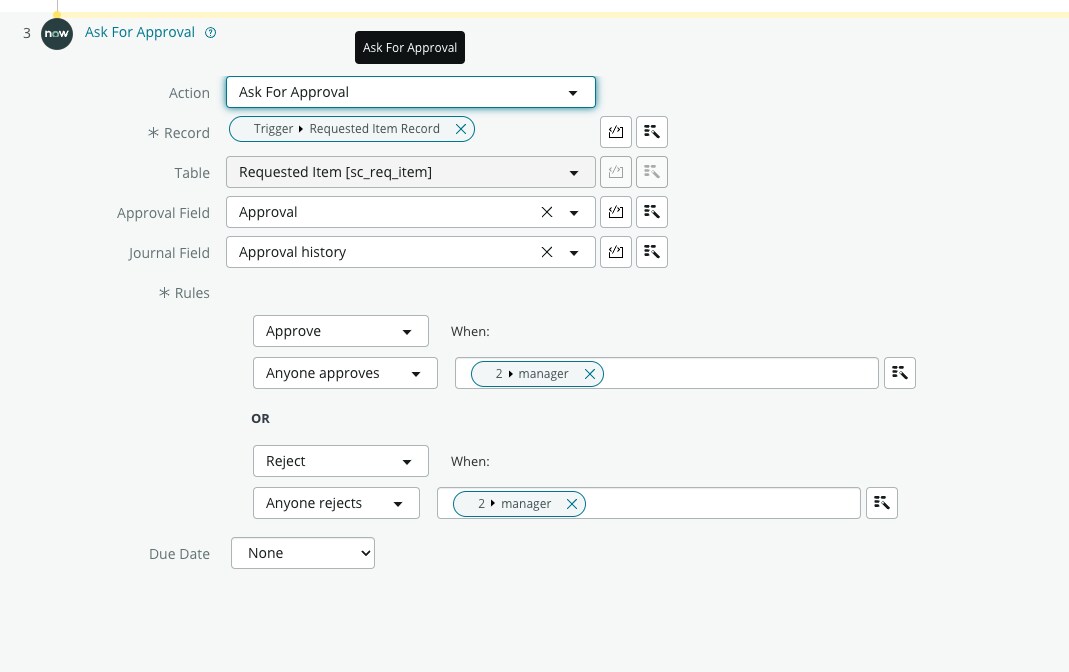Open the data pill picker for the Record field
The width and height of the screenshot is (1069, 672).
click(x=651, y=131)
